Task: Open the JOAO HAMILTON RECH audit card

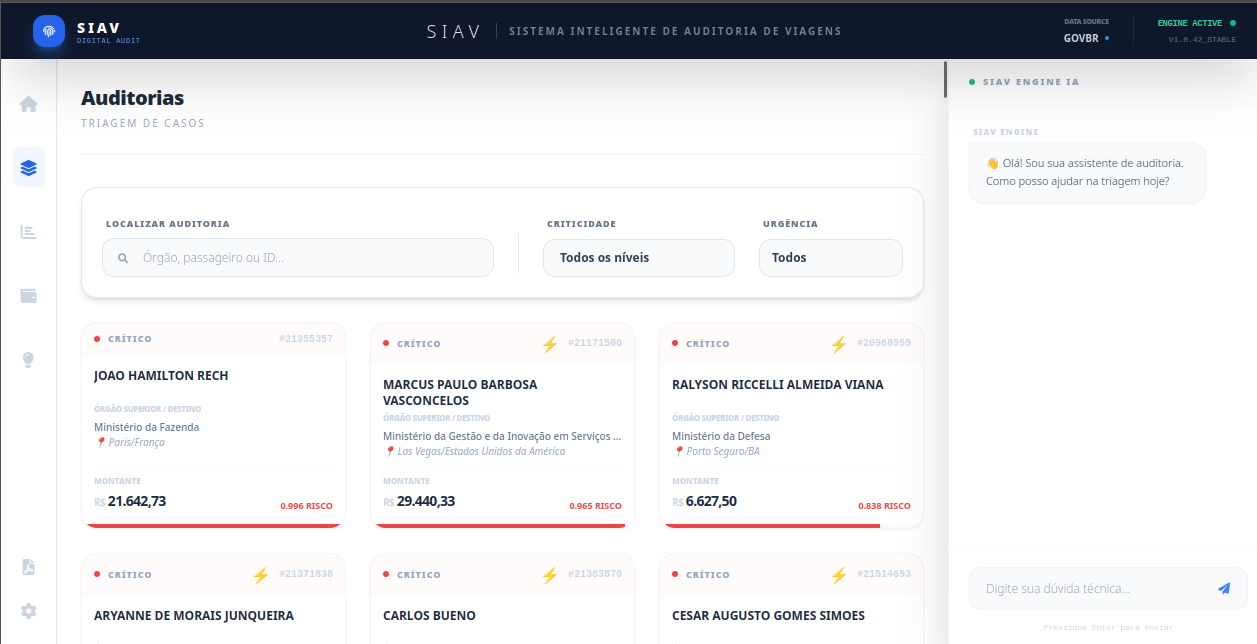Action: 213,425
